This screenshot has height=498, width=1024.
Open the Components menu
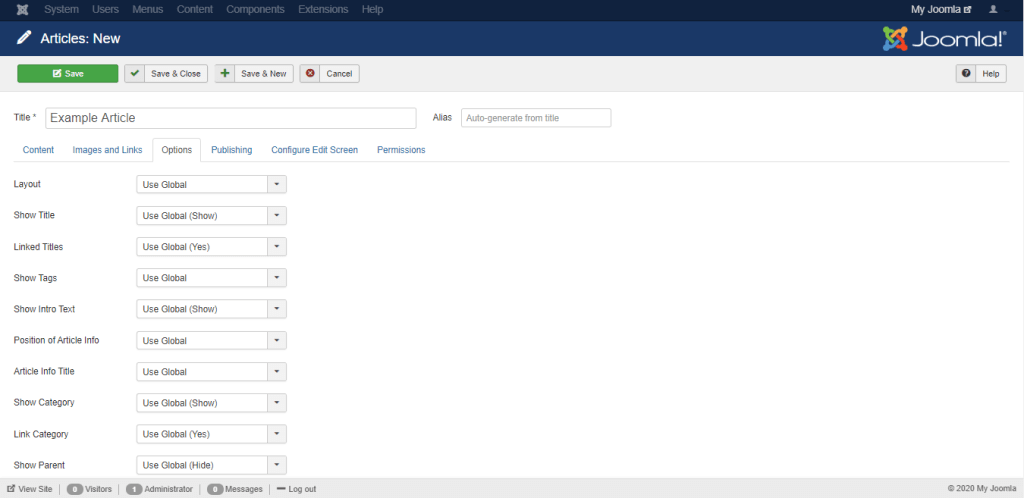pos(255,10)
